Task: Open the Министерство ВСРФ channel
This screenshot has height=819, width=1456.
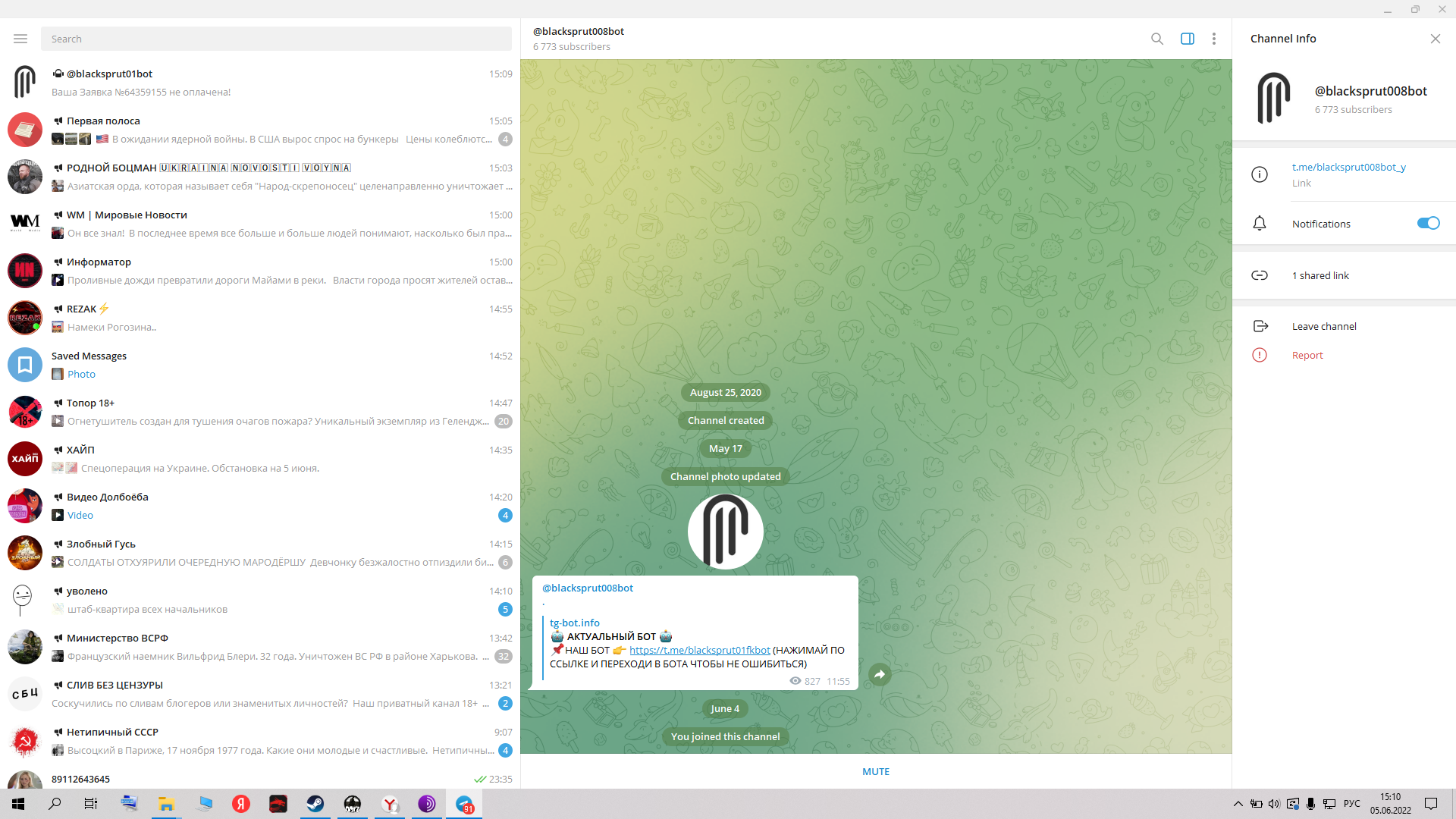Action: click(260, 647)
